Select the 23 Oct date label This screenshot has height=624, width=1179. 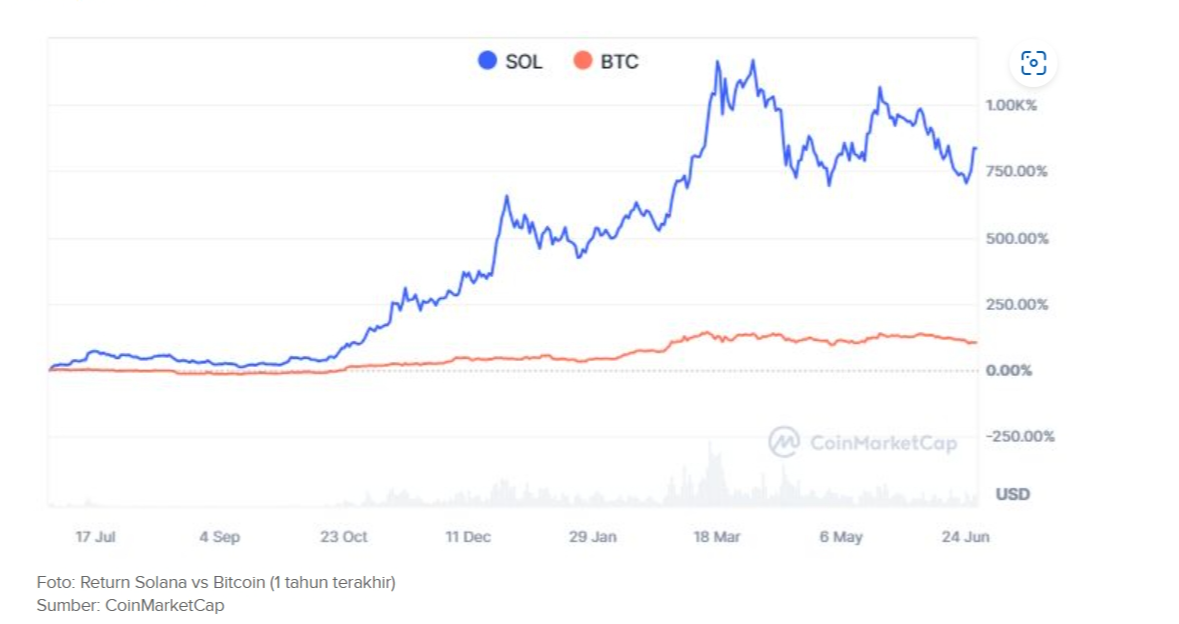click(344, 537)
